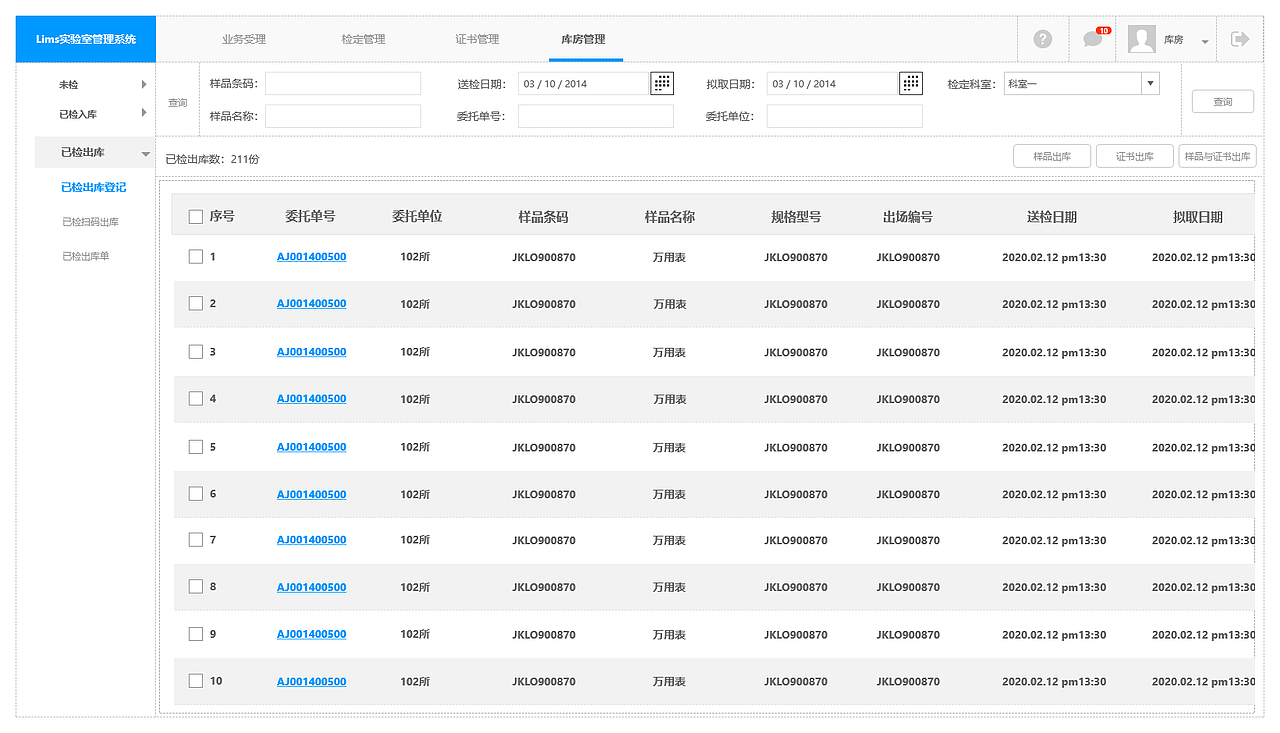1280x733 pixels.
Task: Open order link AJ001400500 in row 7
Action: pyautogui.click(x=312, y=540)
